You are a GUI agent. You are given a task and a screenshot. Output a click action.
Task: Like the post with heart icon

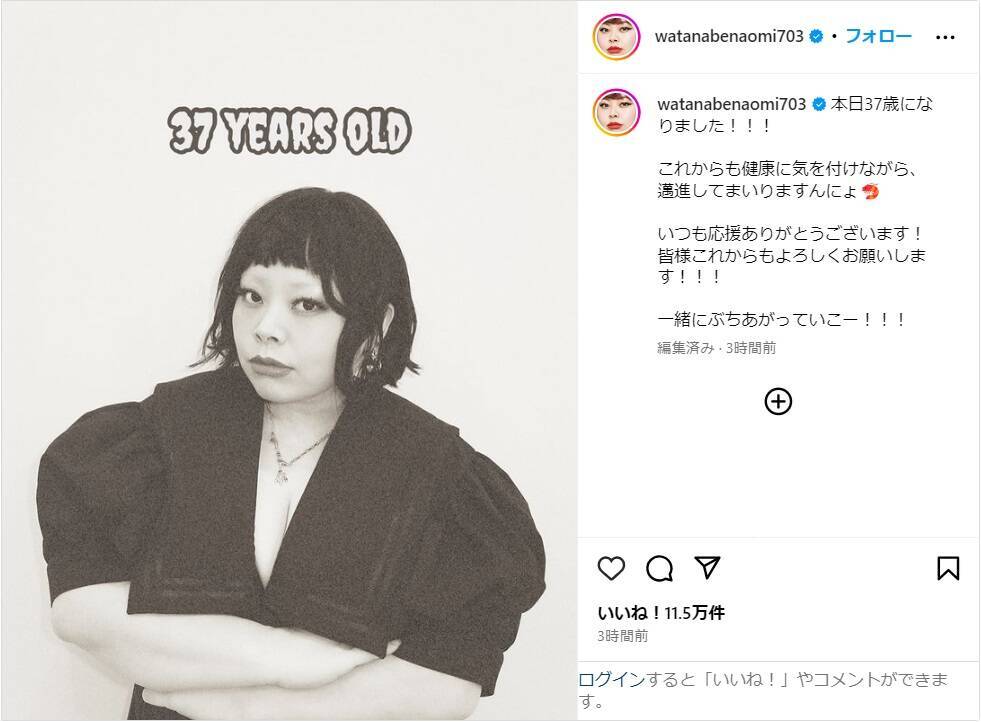611,568
